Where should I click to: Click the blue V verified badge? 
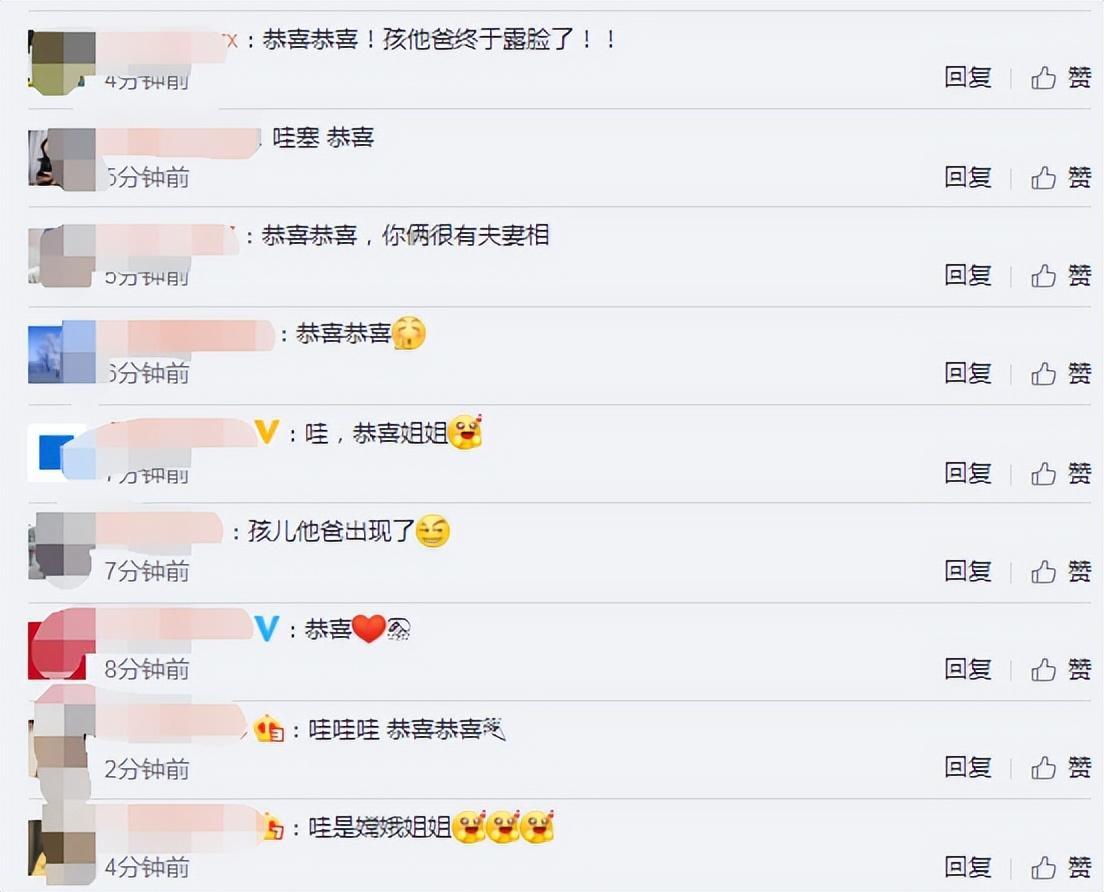pos(267,628)
